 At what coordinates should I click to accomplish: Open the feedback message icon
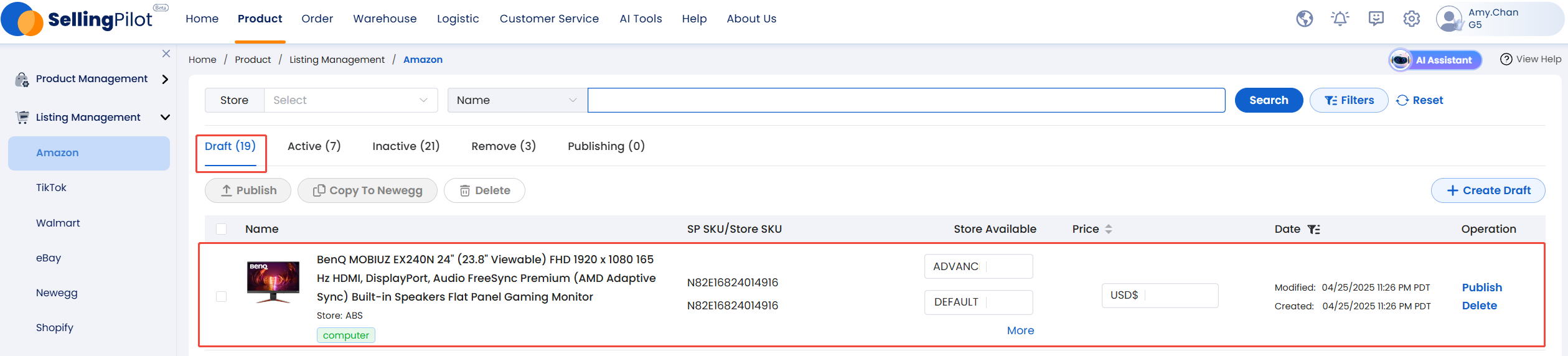point(1376,19)
